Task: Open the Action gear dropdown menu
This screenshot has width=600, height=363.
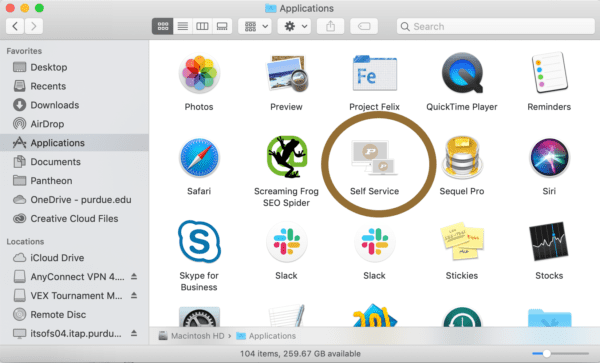Action: [x=294, y=26]
